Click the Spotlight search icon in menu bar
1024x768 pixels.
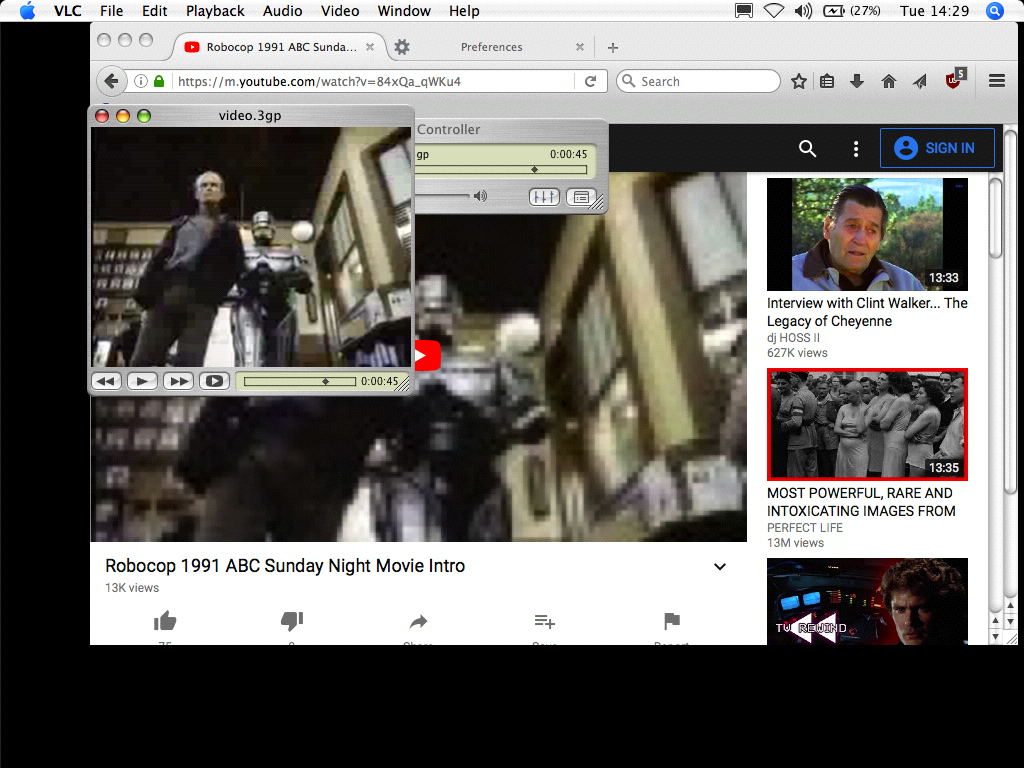995,11
